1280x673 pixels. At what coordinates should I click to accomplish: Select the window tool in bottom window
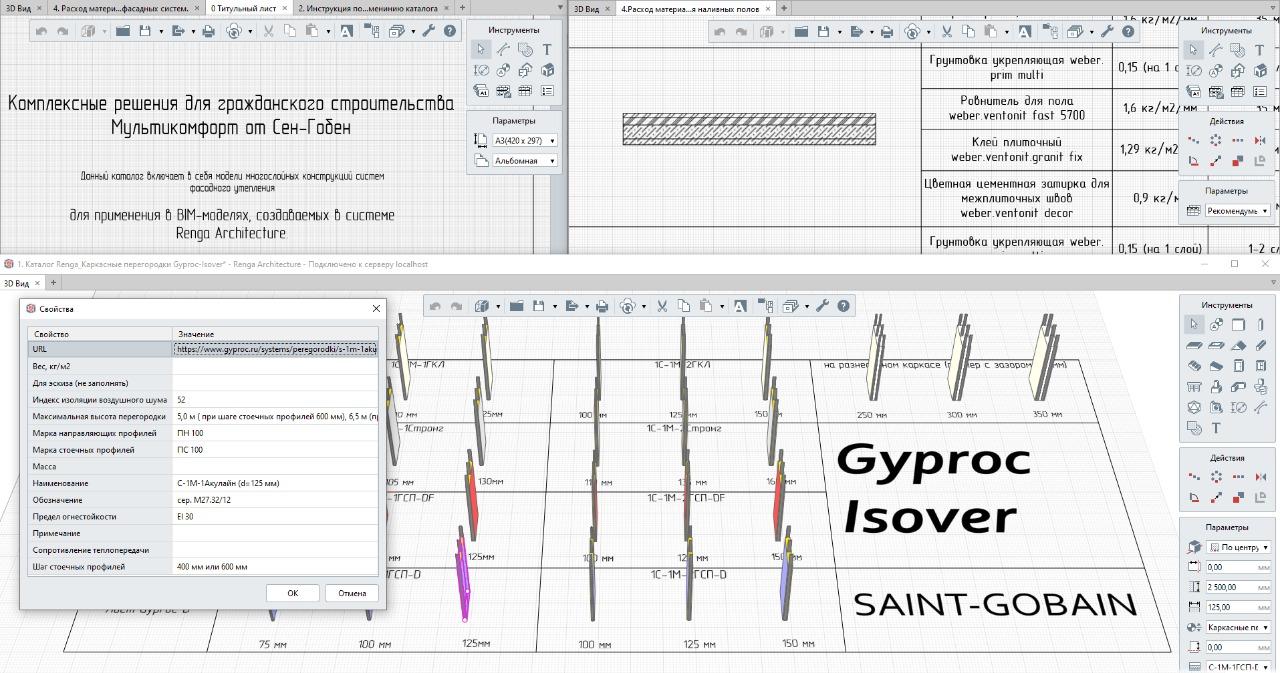pyautogui.click(x=1260, y=366)
